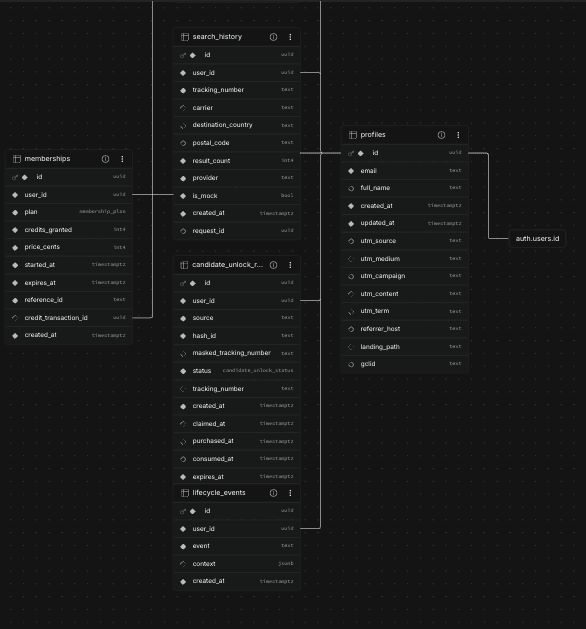Show info for the lifecycle_events table
This screenshot has width=586, height=629.
(273, 493)
